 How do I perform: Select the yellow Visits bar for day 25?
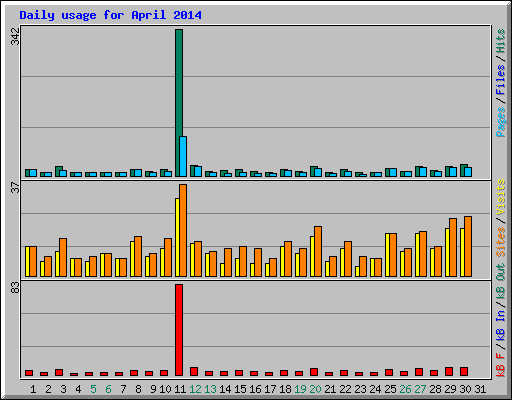(x=387, y=255)
